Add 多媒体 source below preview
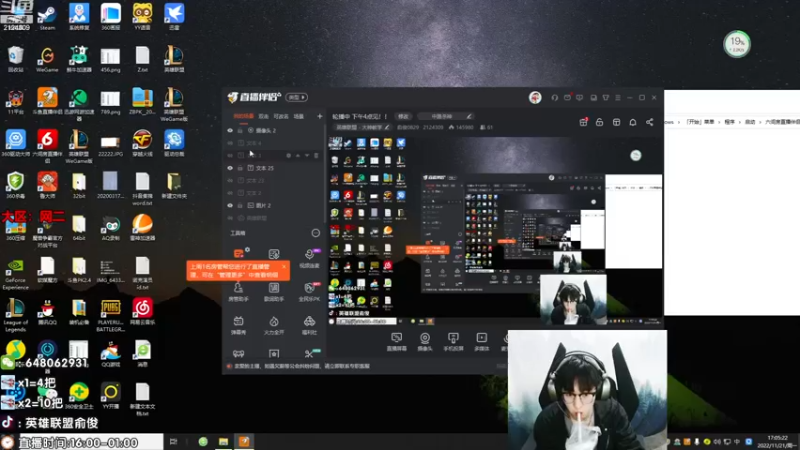 pyautogui.click(x=482, y=341)
